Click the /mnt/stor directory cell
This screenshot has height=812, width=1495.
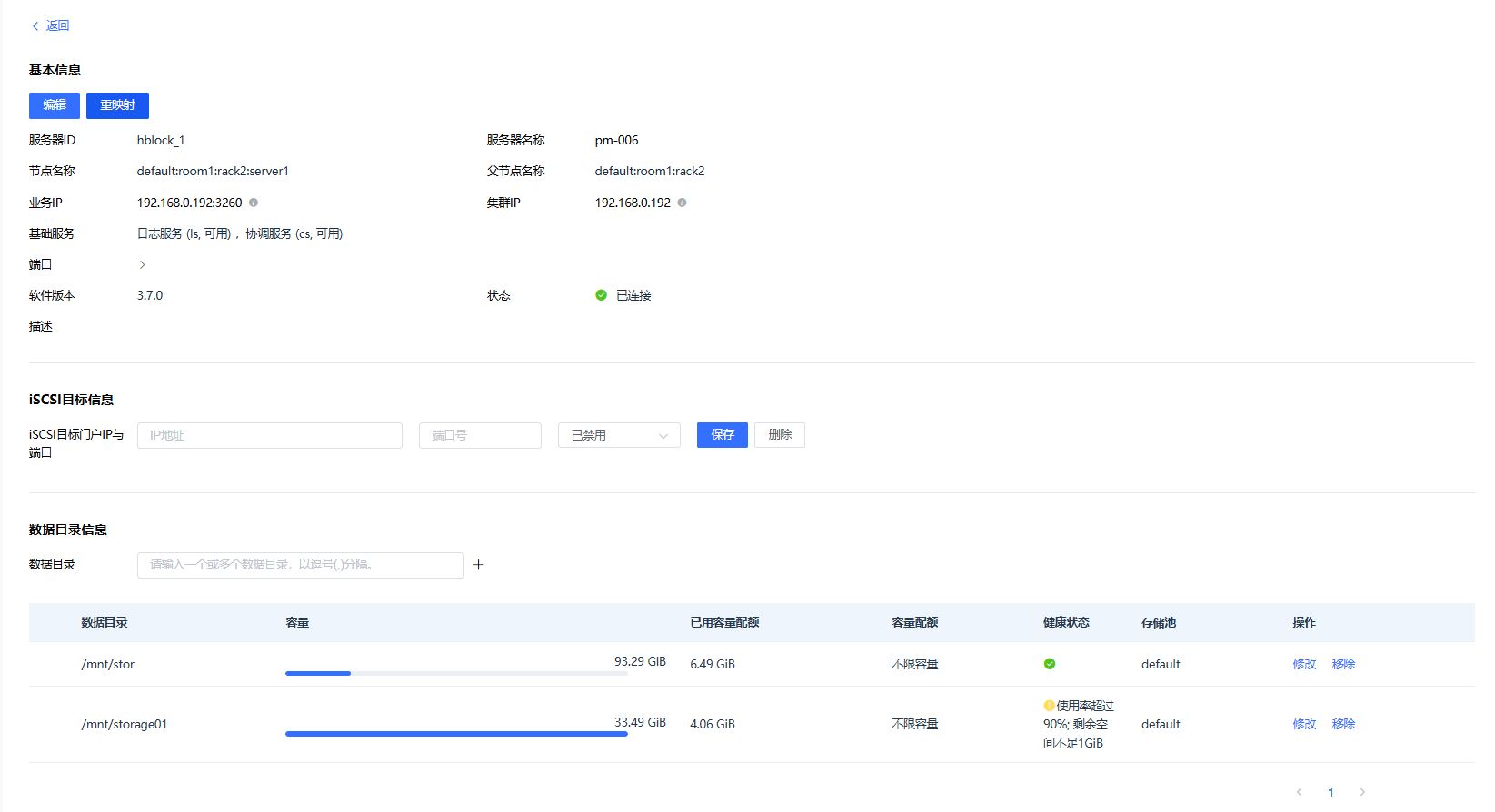pyautogui.click(x=108, y=664)
